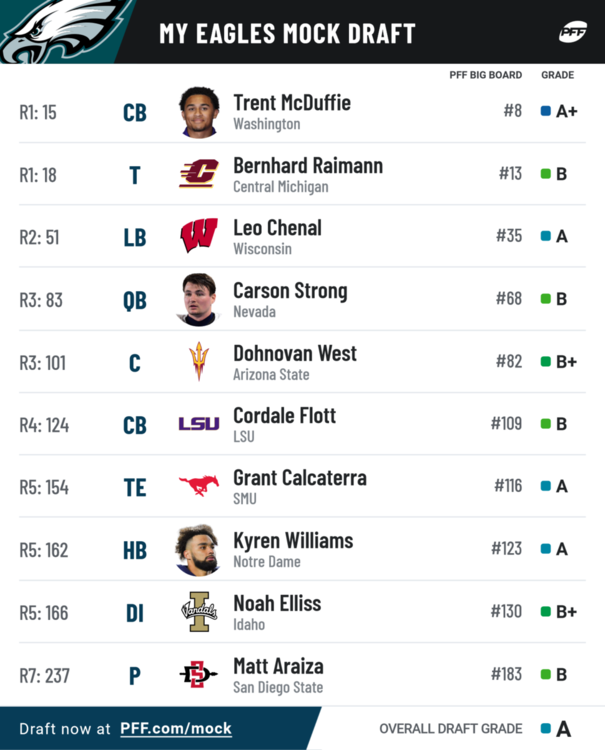Select player name Trent McDuffie

click(x=292, y=102)
